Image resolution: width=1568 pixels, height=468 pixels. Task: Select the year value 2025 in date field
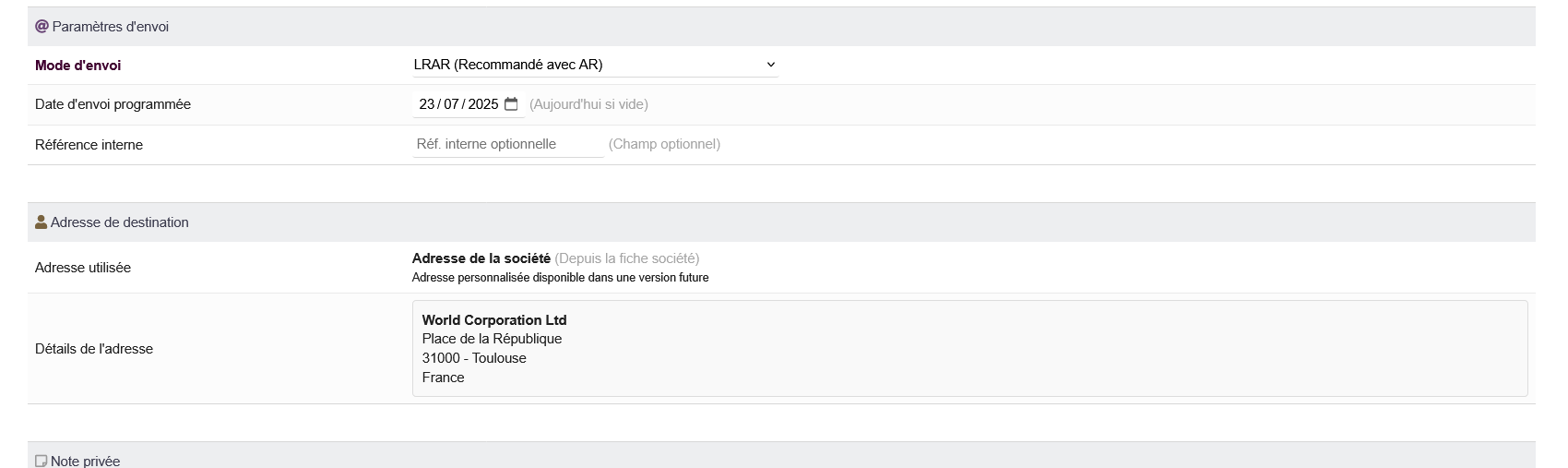[482, 104]
